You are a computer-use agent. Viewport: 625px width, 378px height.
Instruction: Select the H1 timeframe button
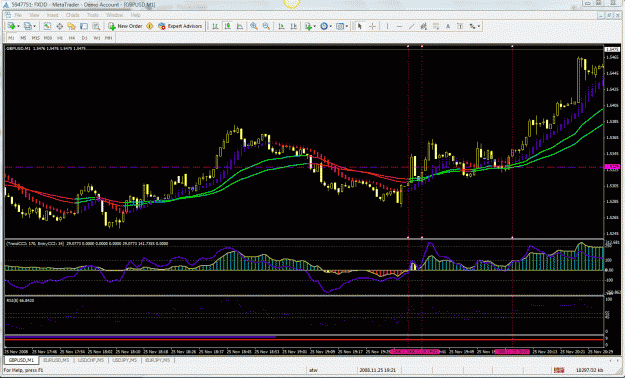click(60, 38)
